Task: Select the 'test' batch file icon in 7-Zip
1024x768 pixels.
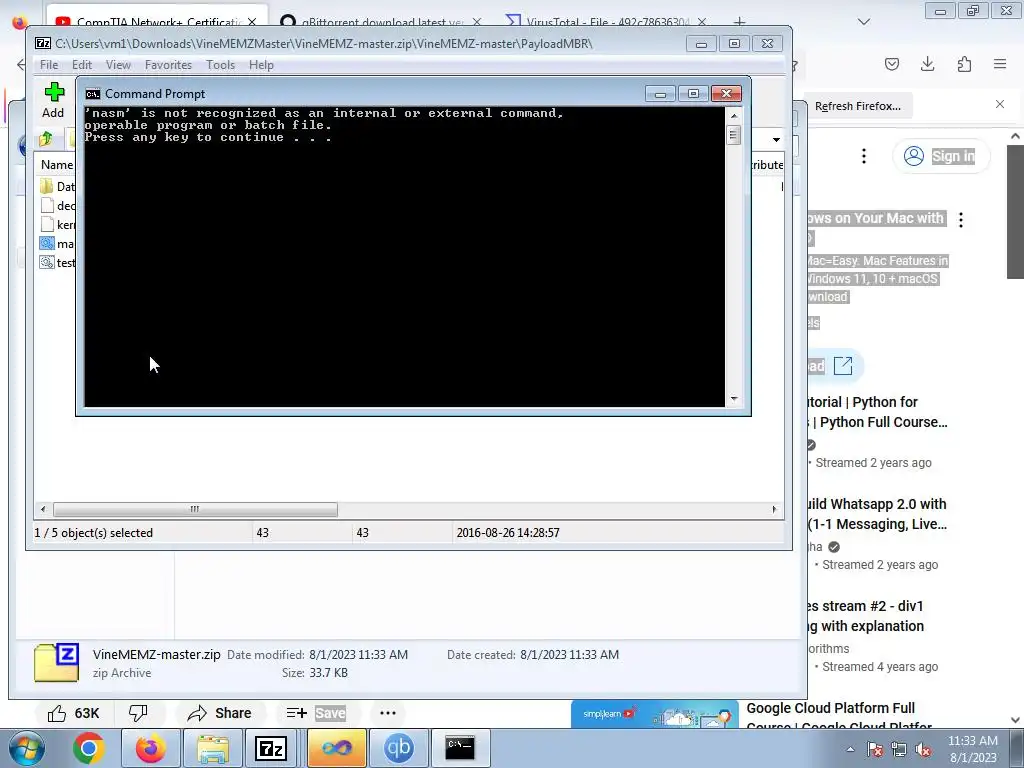Action: (x=46, y=263)
